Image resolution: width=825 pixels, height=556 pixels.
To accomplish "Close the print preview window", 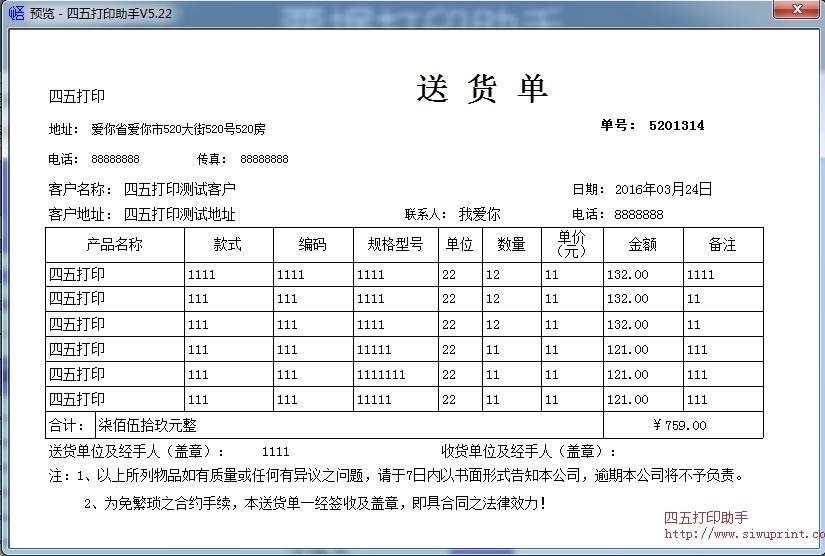I will point(794,10).
